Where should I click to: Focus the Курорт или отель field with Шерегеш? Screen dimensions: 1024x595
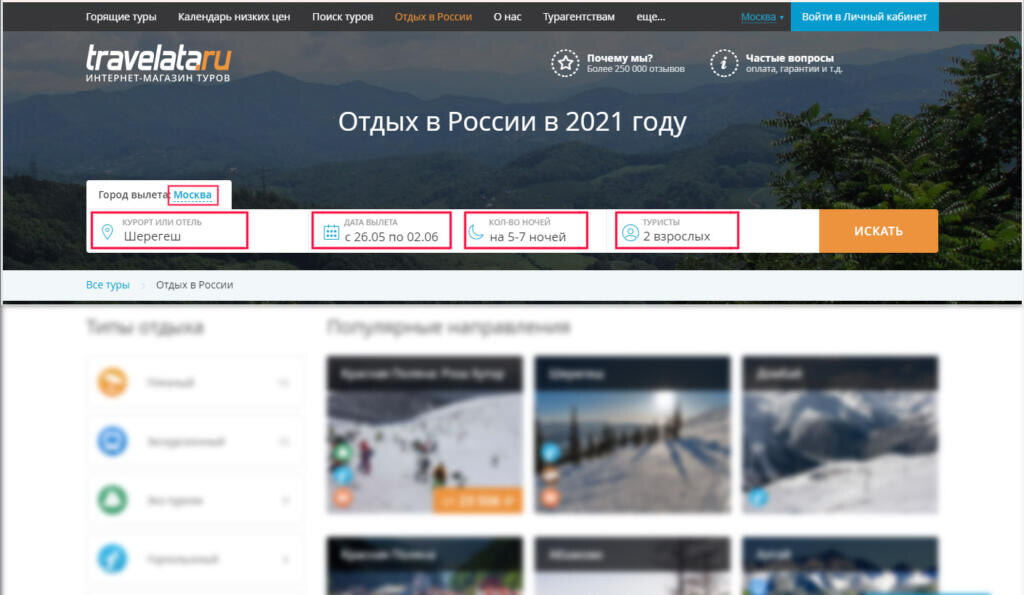point(169,230)
